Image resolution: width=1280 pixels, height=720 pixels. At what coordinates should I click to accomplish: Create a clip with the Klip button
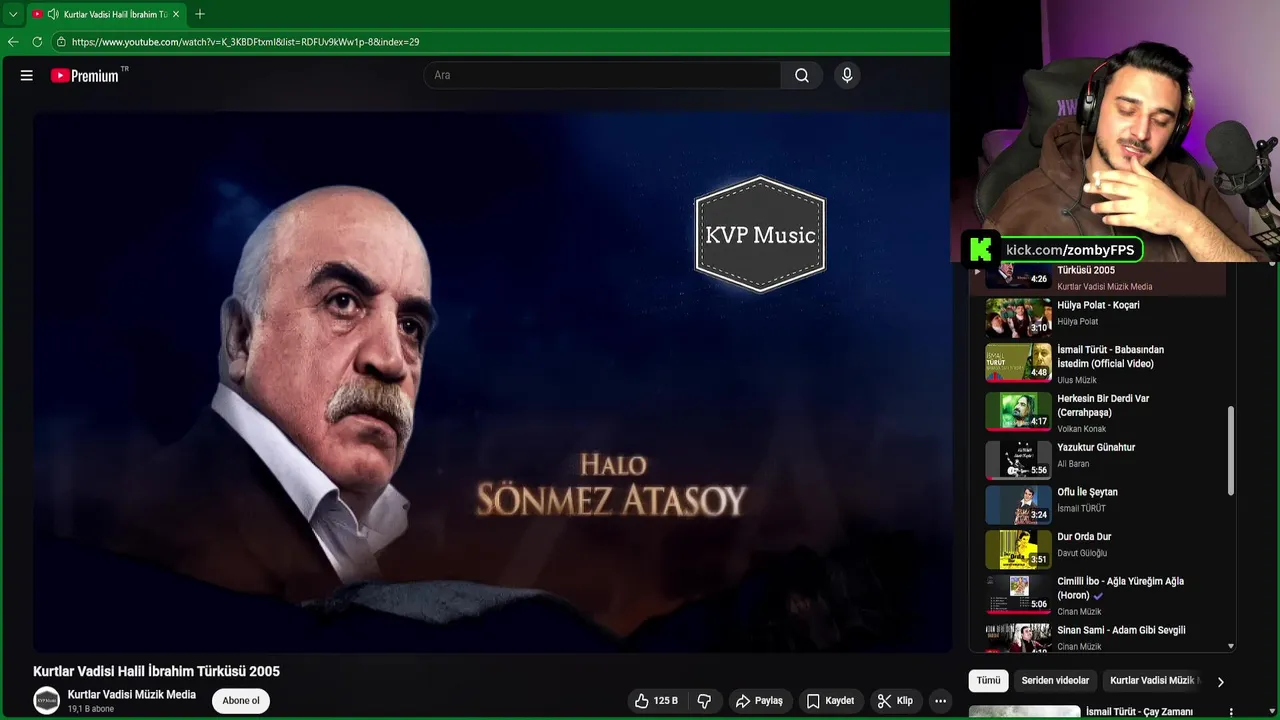click(895, 701)
